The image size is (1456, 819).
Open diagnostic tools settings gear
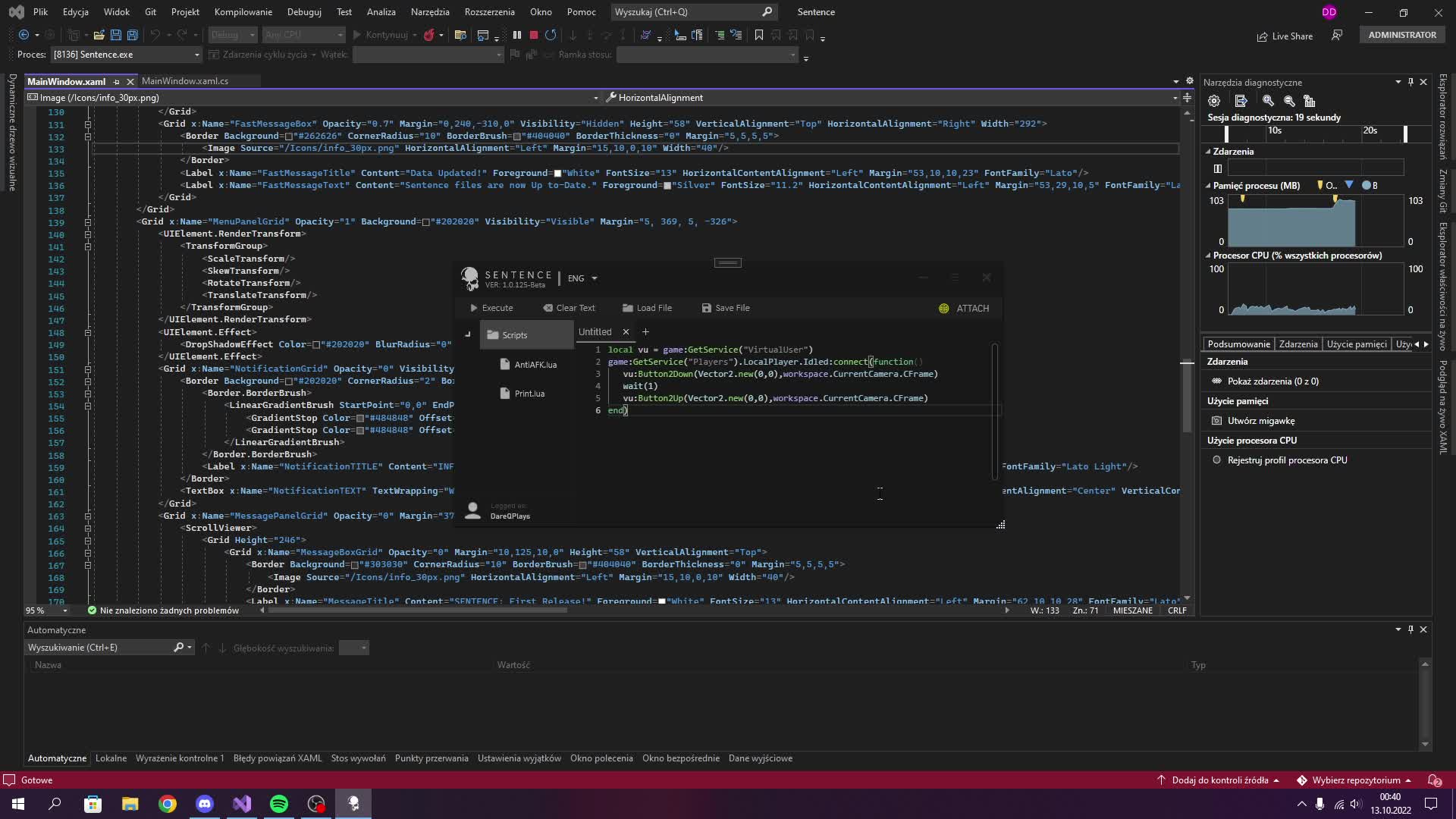1214,101
